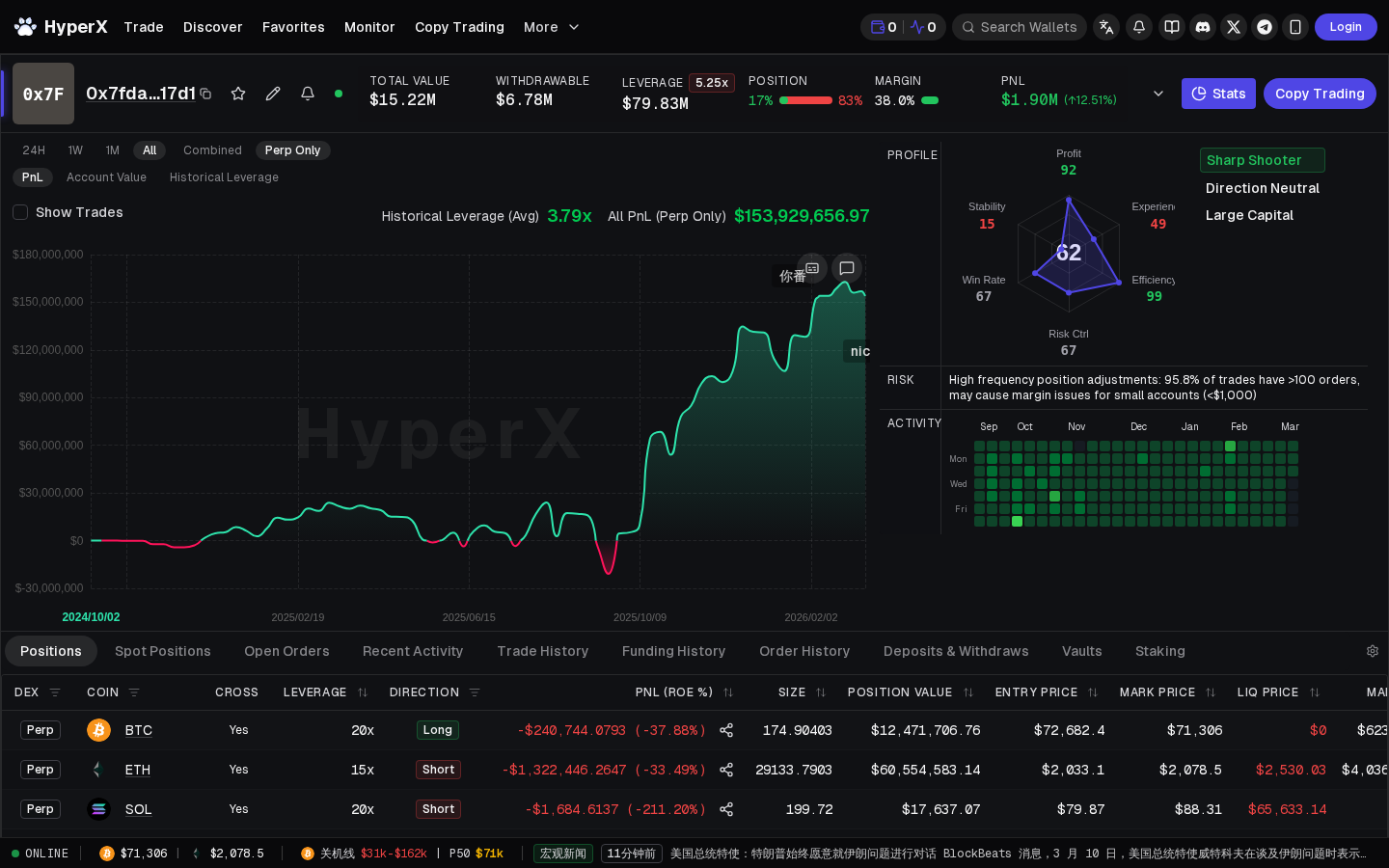Viewport: 1389px width, 868px height.
Task: Click the Search Wallets input field
Action: [1020, 27]
